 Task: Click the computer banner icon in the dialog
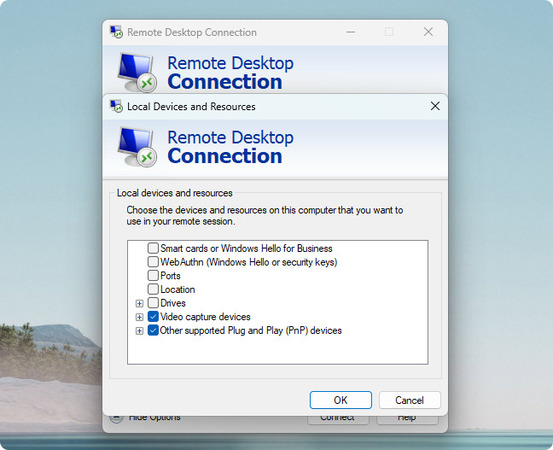(x=137, y=147)
